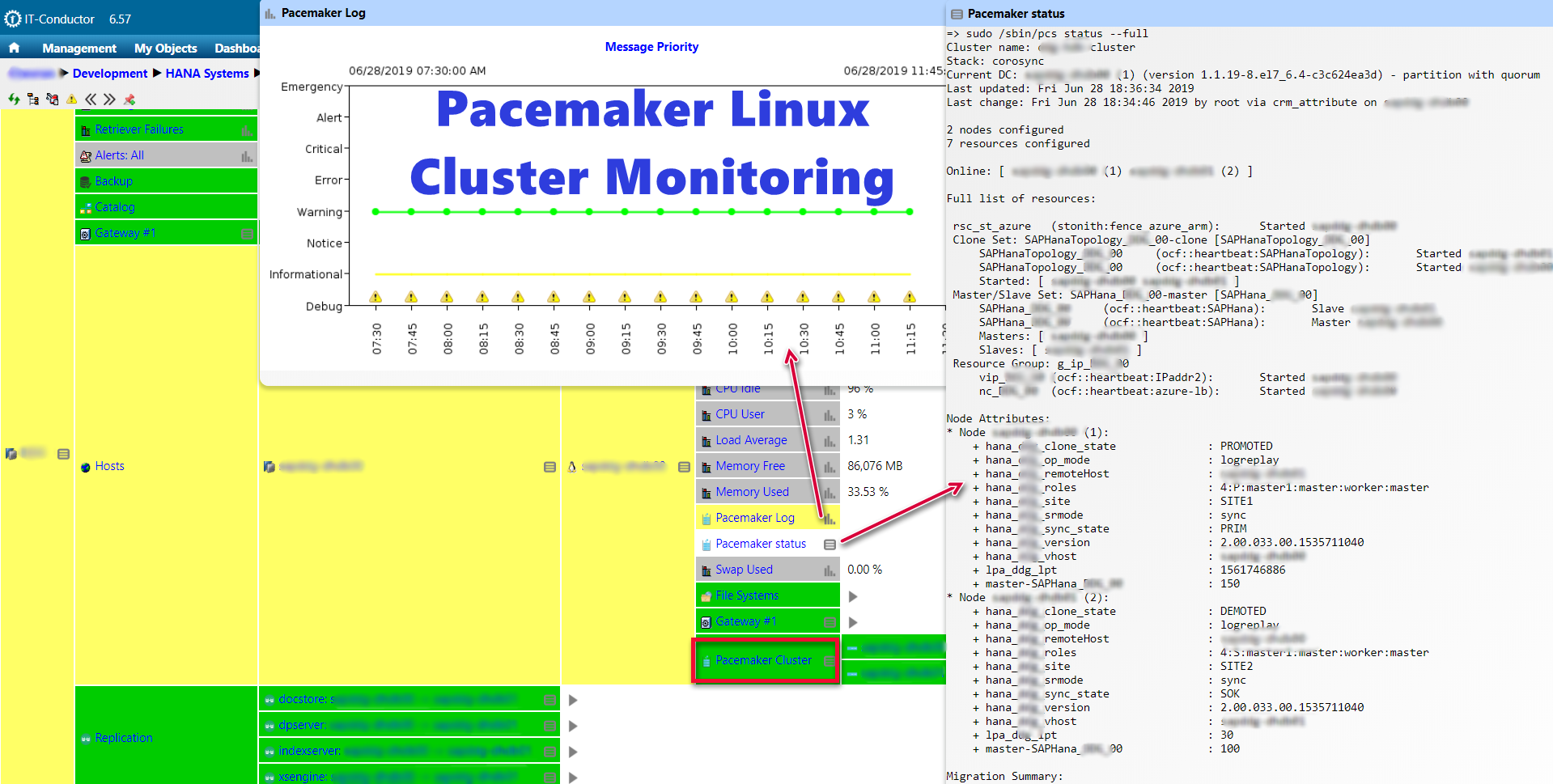Open Pacemaker Cluster list icon
Viewport: 1553px width, 784px height.
(830, 660)
